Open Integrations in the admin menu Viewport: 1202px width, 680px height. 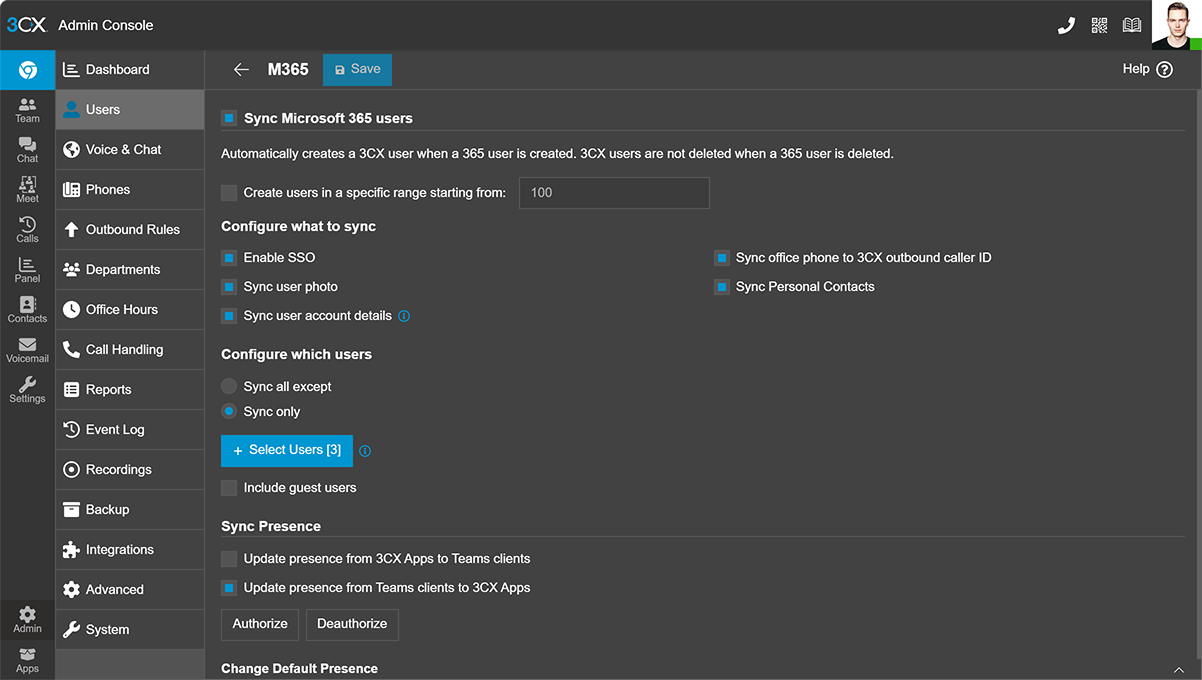pos(120,549)
